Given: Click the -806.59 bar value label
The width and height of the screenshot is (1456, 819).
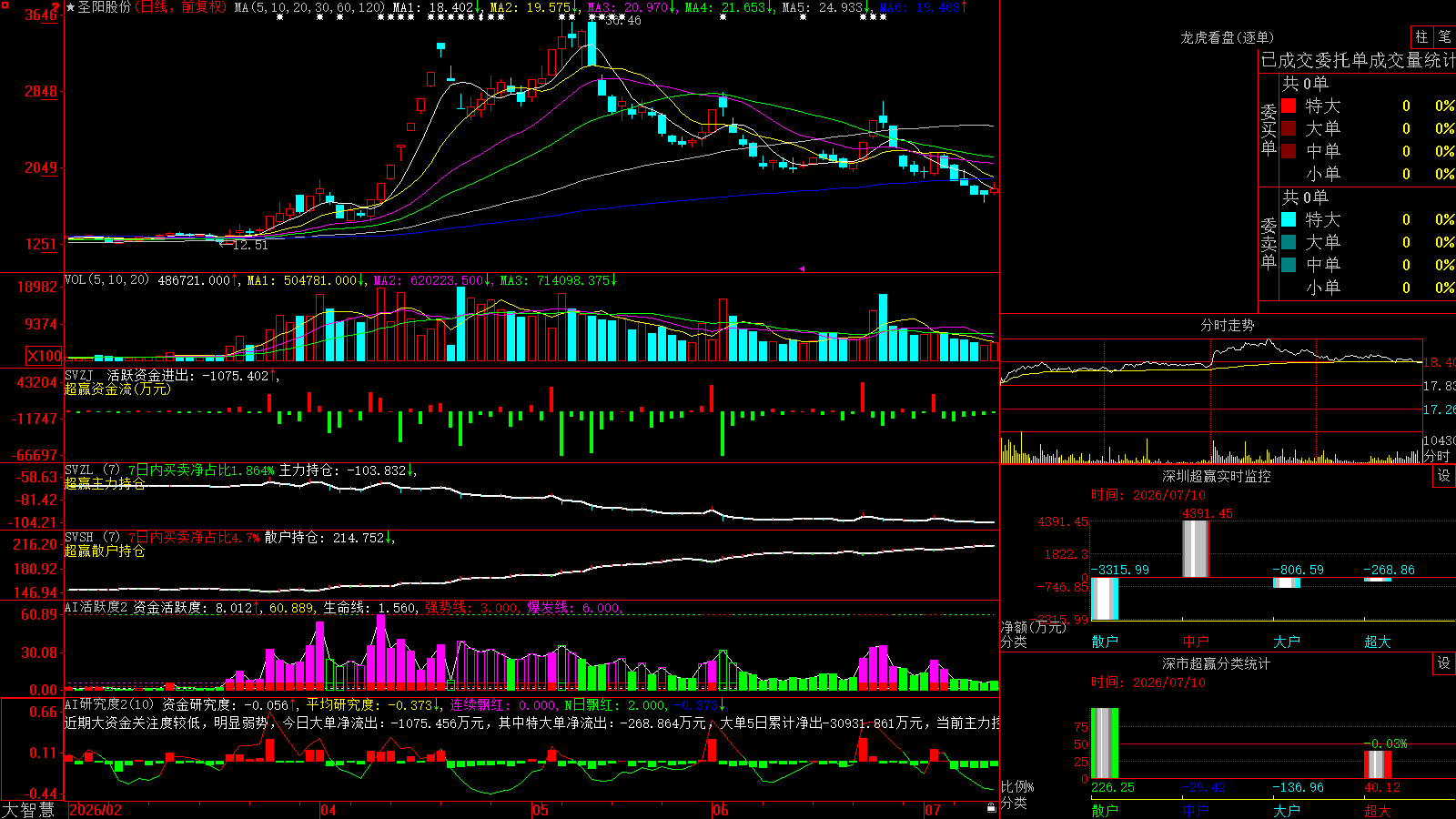Looking at the screenshot, I should tap(1299, 570).
